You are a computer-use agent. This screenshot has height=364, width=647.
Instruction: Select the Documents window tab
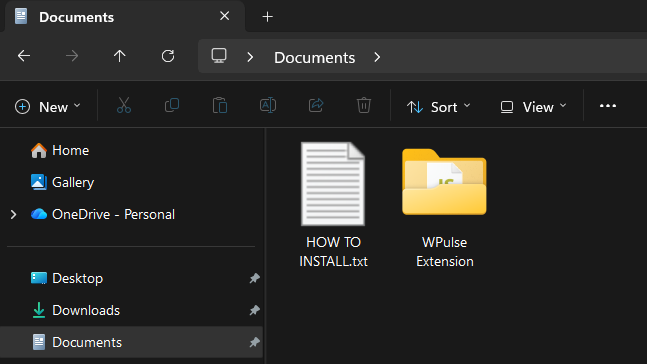pos(124,17)
